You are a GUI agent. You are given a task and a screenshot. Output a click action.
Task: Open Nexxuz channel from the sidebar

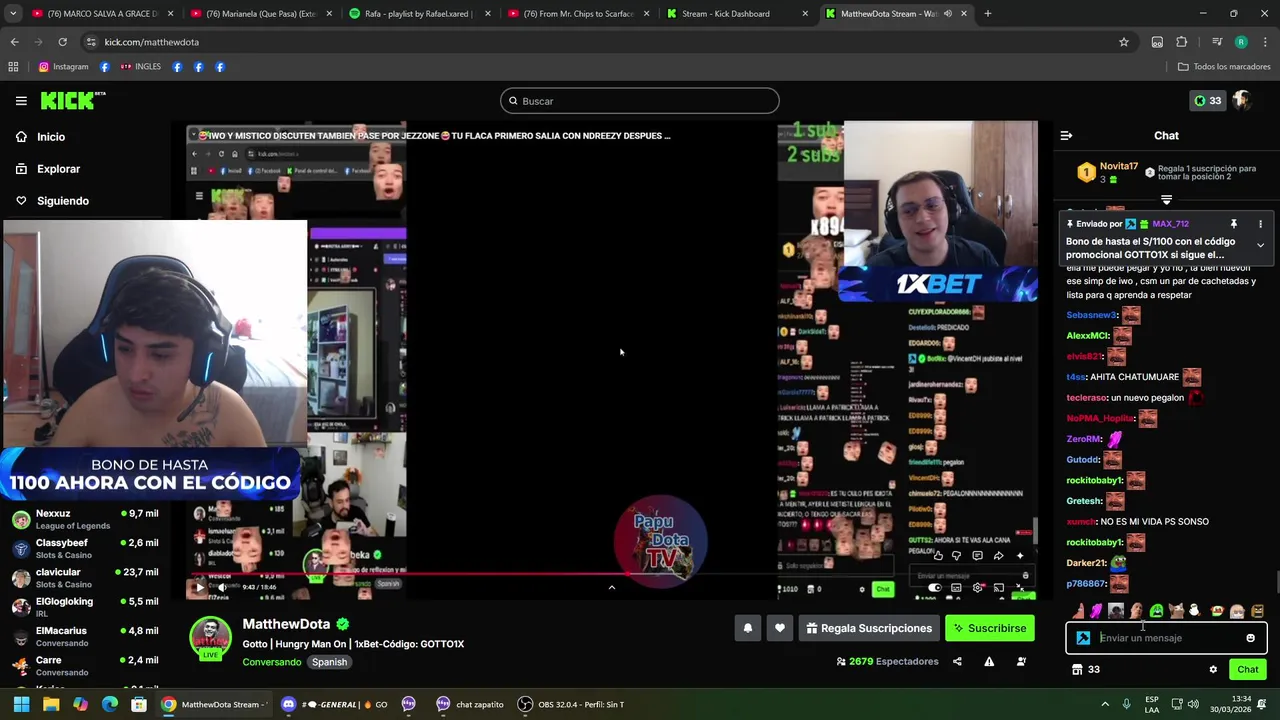coord(85,519)
